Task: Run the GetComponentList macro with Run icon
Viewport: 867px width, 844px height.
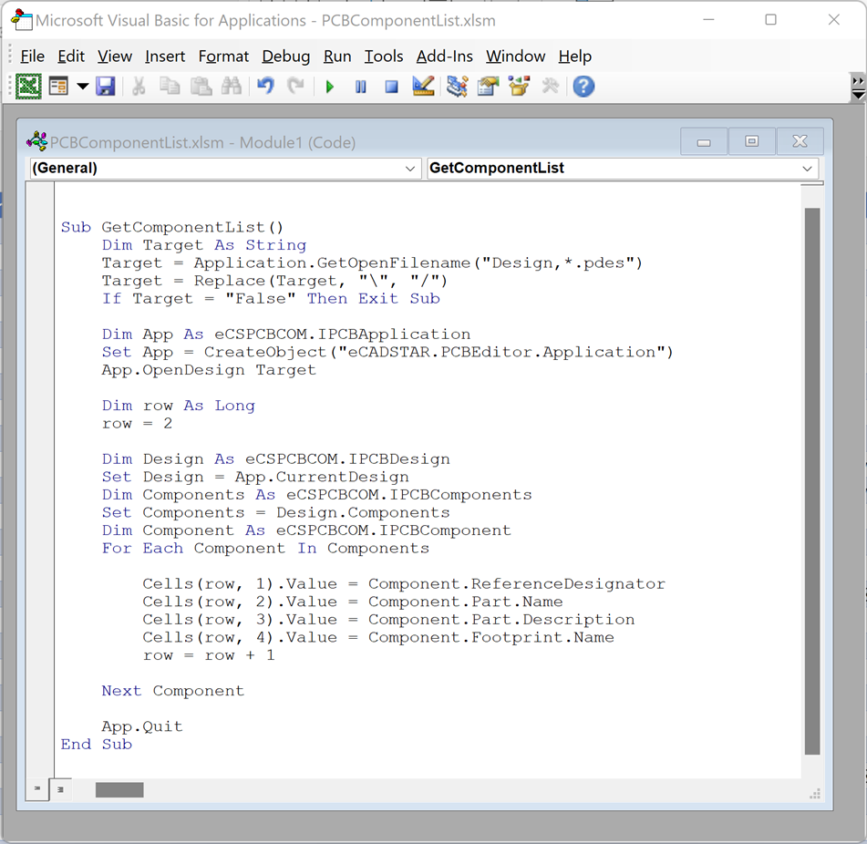Action: (330, 86)
